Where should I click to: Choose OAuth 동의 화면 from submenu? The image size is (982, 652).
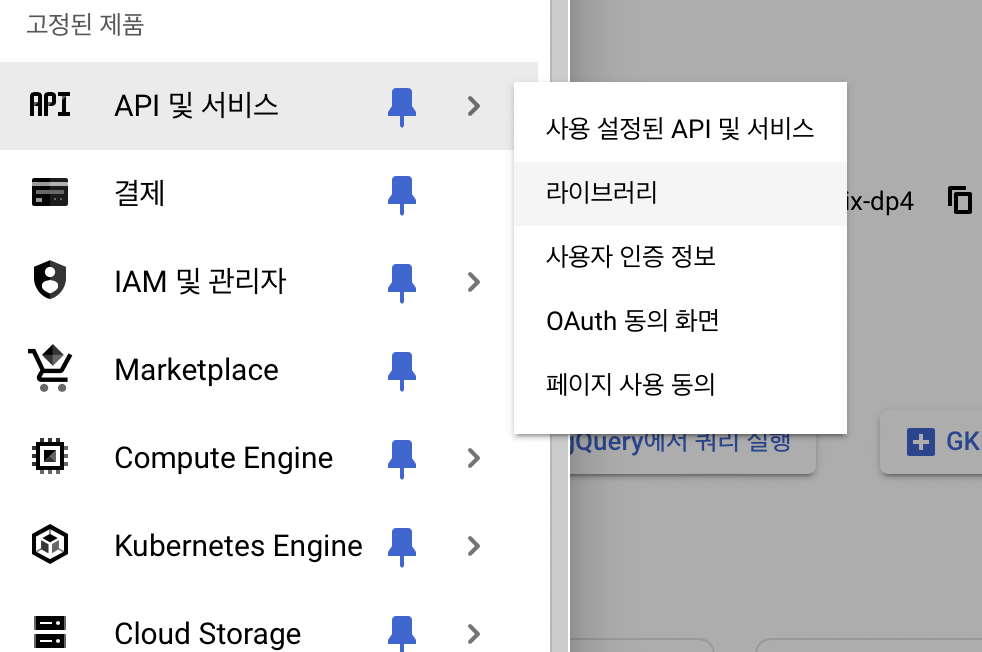(680, 321)
